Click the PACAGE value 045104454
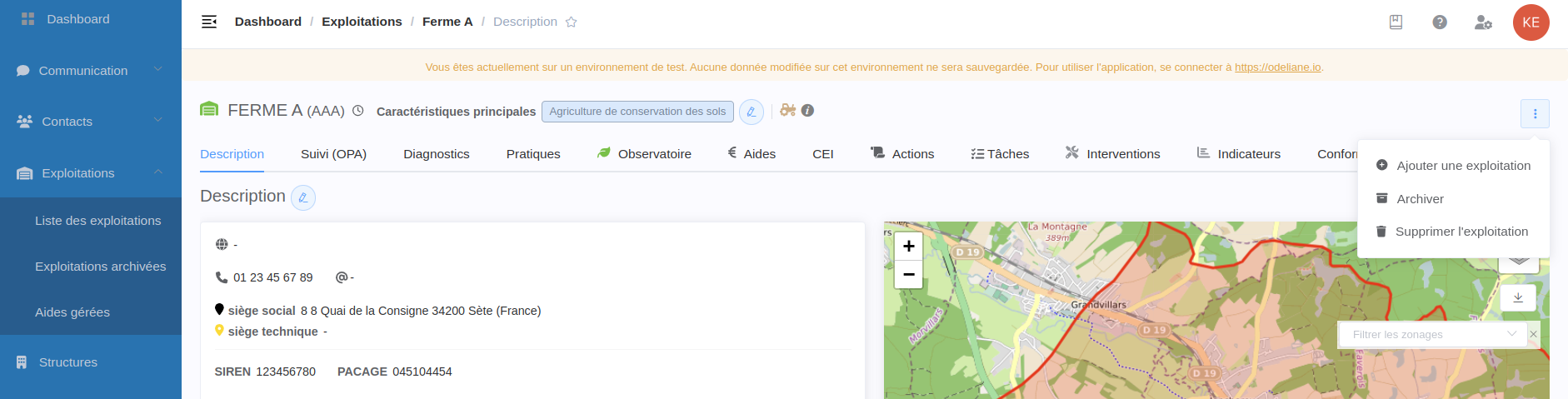Screen dimensions: 1568x399 click(x=422, y=372)
